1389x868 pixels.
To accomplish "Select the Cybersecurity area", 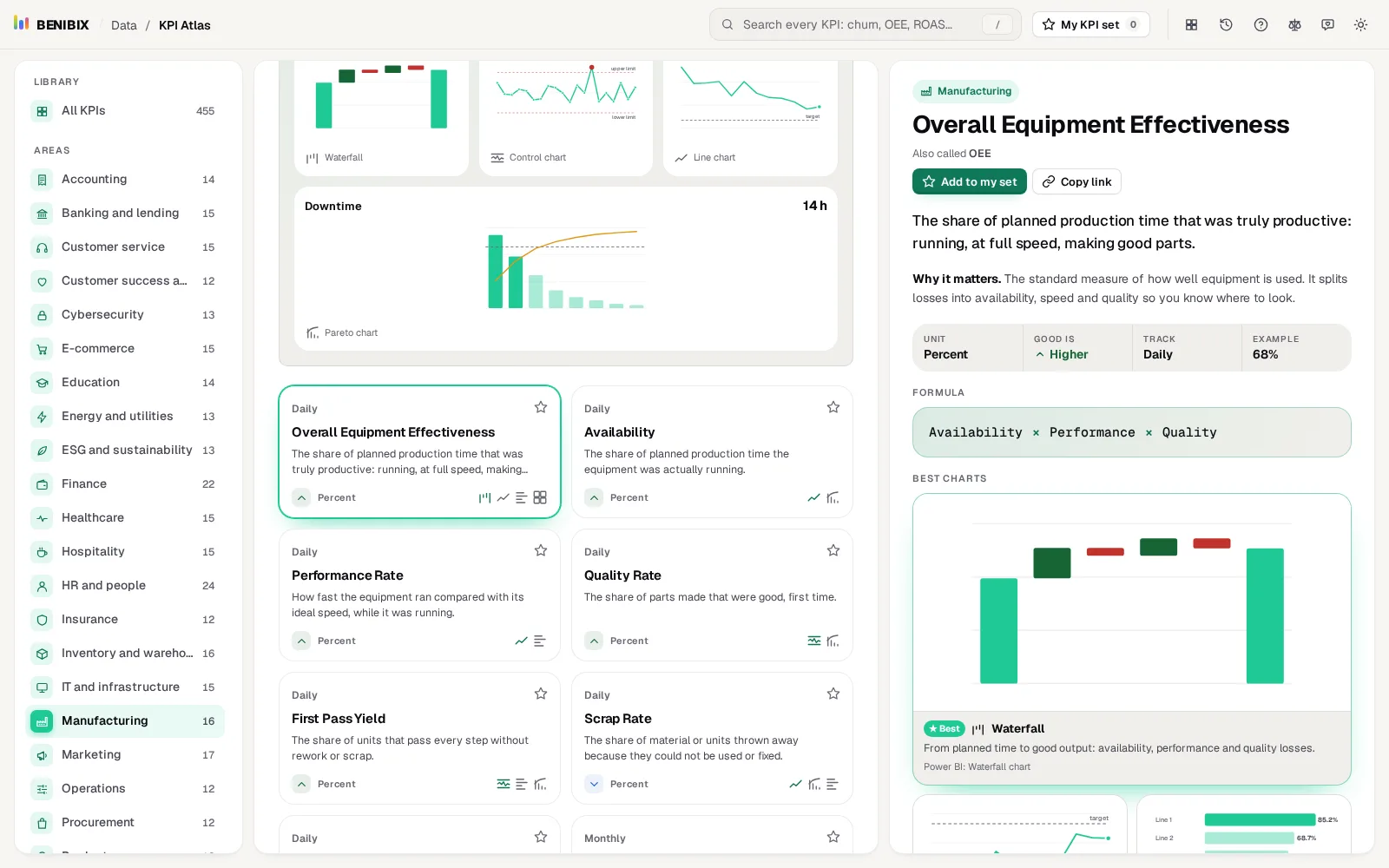I will point(125,315).
